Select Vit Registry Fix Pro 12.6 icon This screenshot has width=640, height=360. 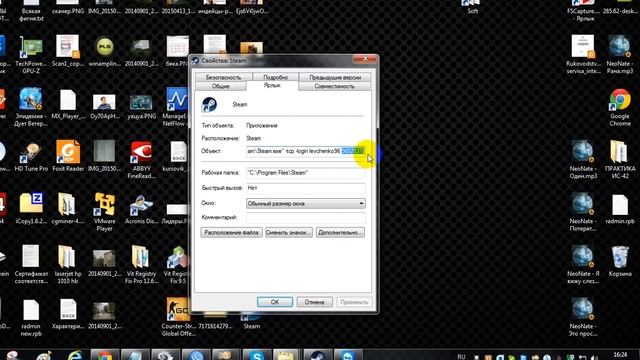pyautogui.click(x=141, y=264)
